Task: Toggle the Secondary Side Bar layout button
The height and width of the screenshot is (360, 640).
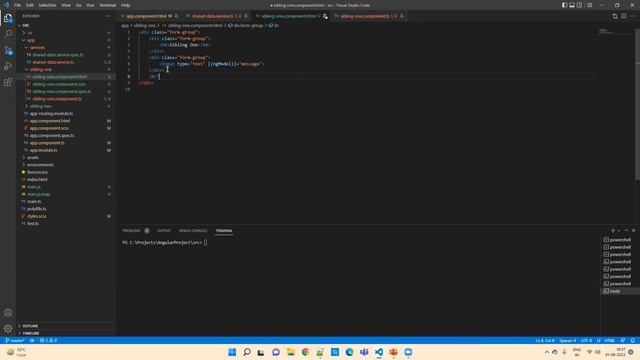Action: tap(579, 5)
